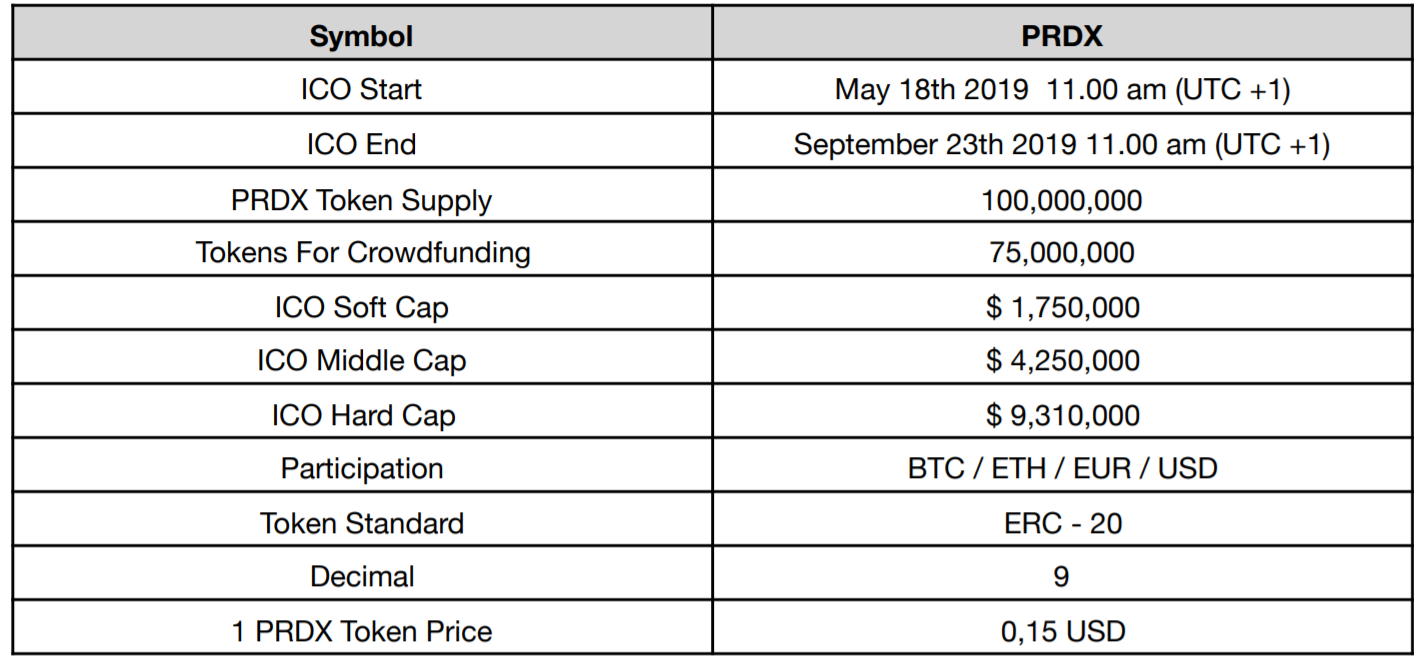Select the September 23rd 2019 end date
This screenshot has height=670, width=1426.
[1062, 144]
